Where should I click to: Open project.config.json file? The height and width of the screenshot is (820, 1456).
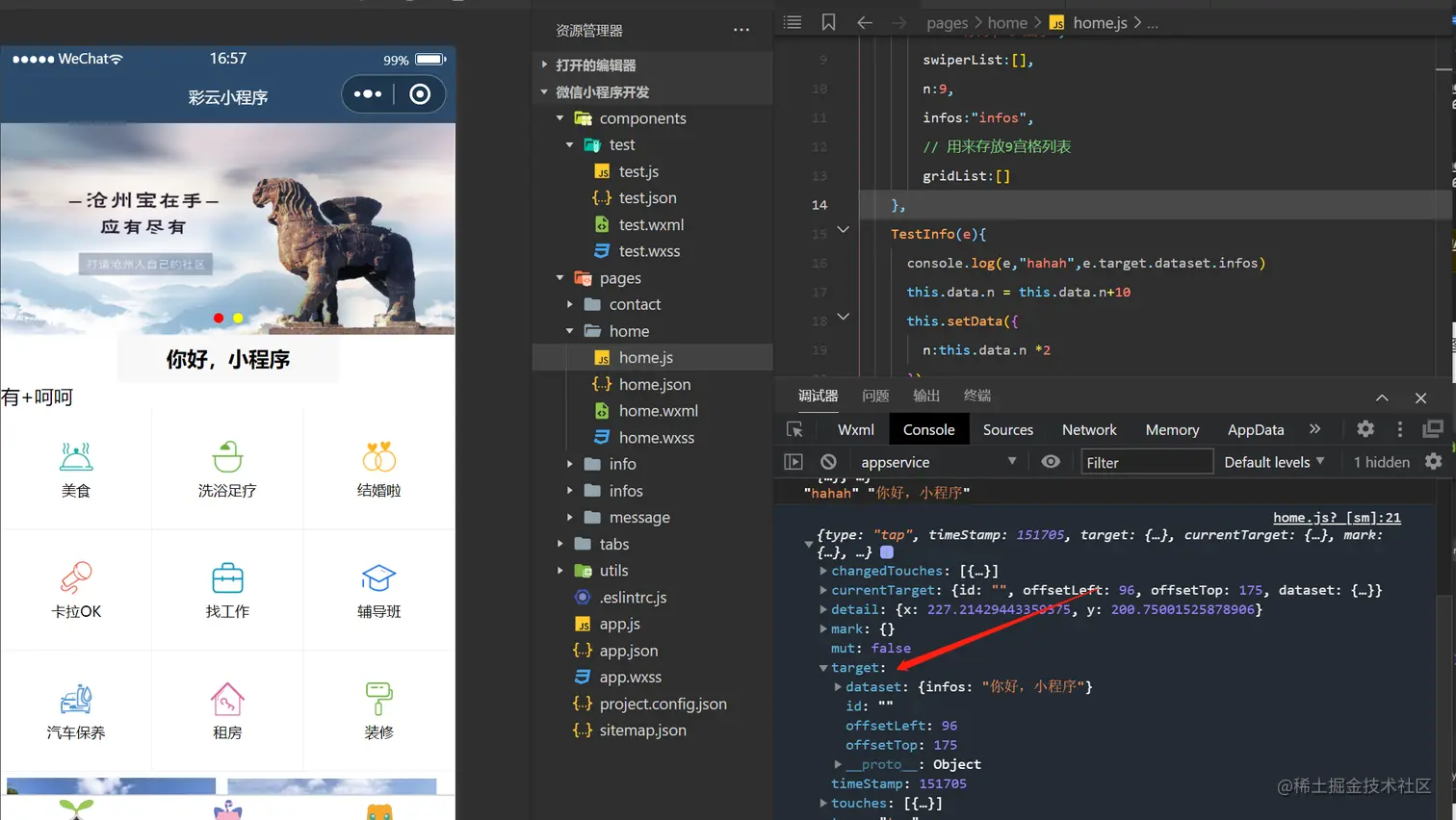[663, 704]
